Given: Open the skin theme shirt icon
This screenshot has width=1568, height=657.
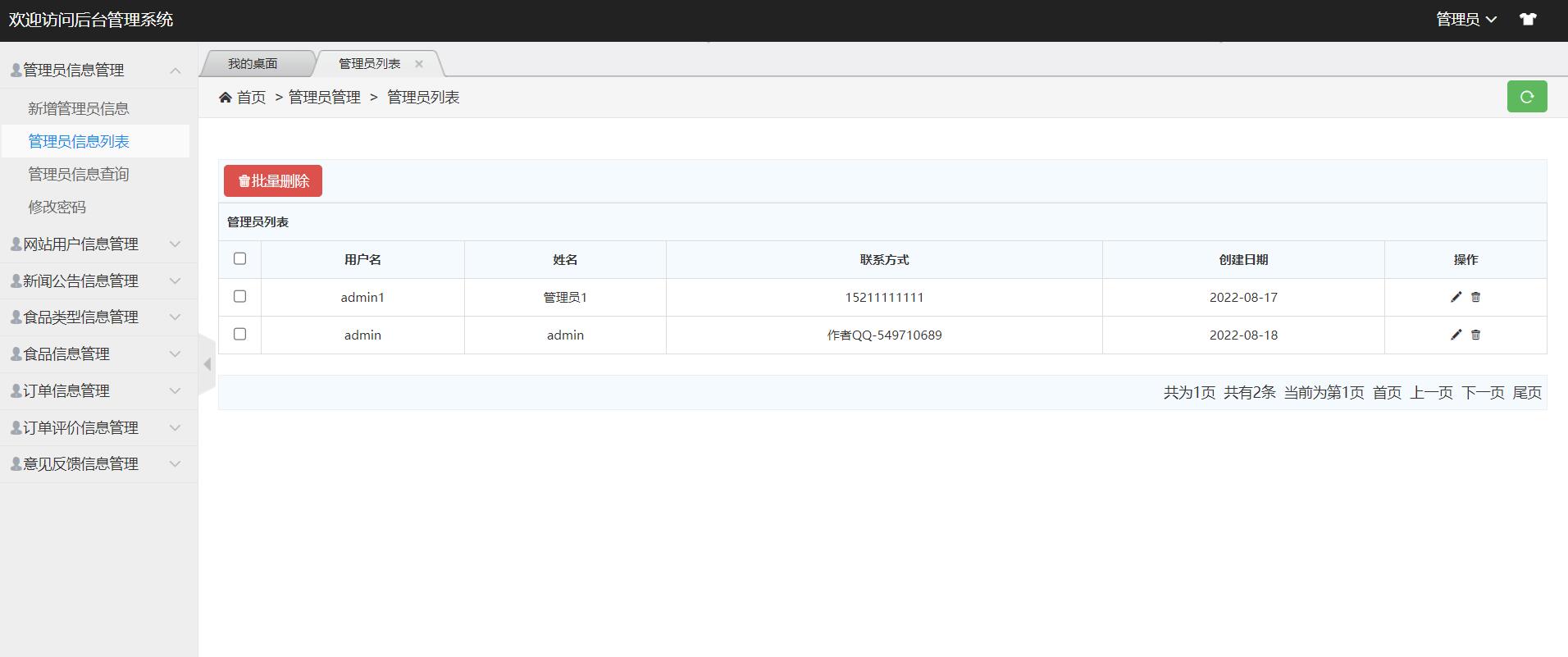Looking at the screenshot, I should coord(1528,19).
